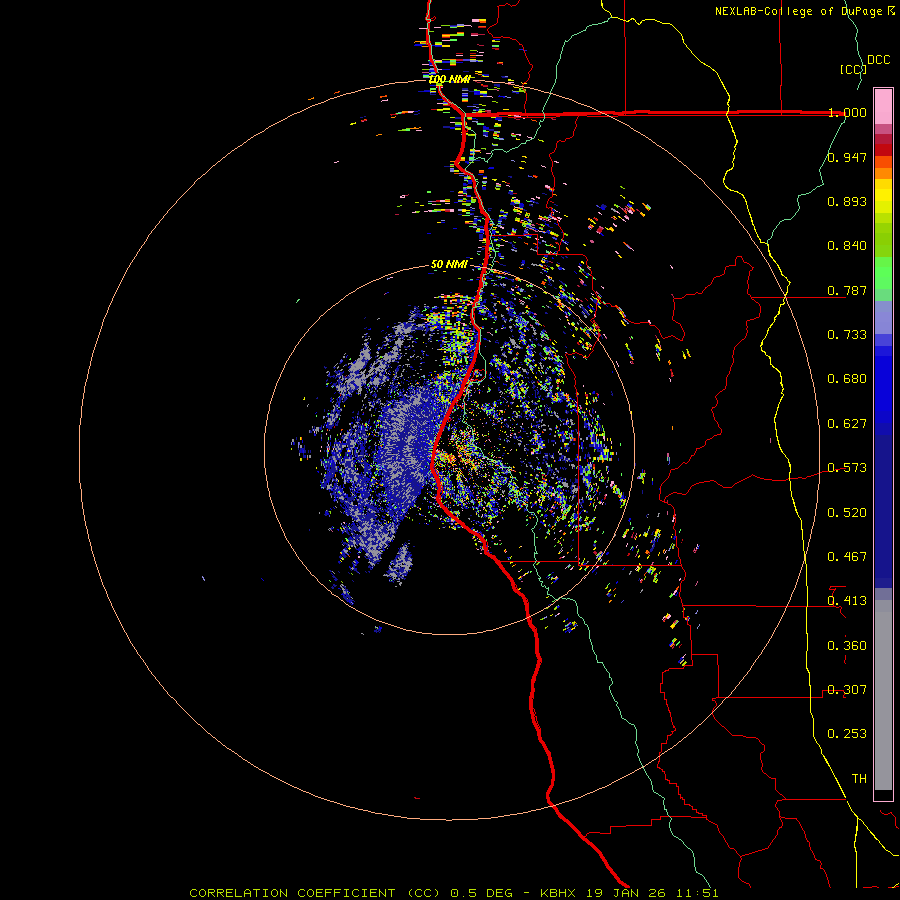
Task: Click the 19 JAN 26 date
Action: [628, 893]
